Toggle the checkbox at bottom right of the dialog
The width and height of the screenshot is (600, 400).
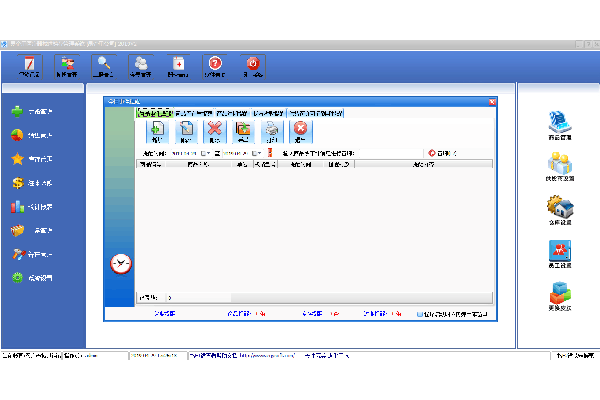419,314
